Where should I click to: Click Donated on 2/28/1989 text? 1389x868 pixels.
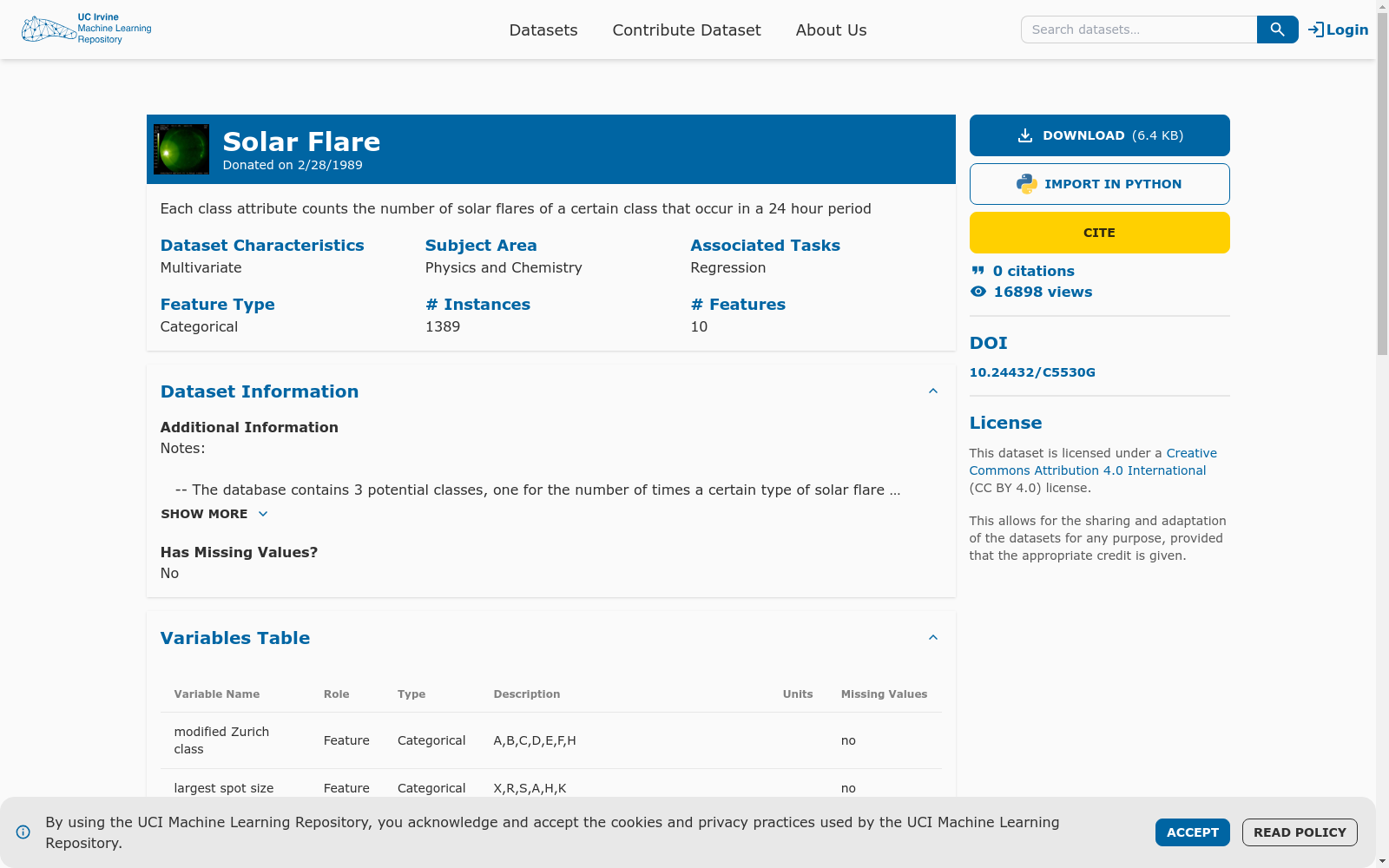[x=293, y=165]
